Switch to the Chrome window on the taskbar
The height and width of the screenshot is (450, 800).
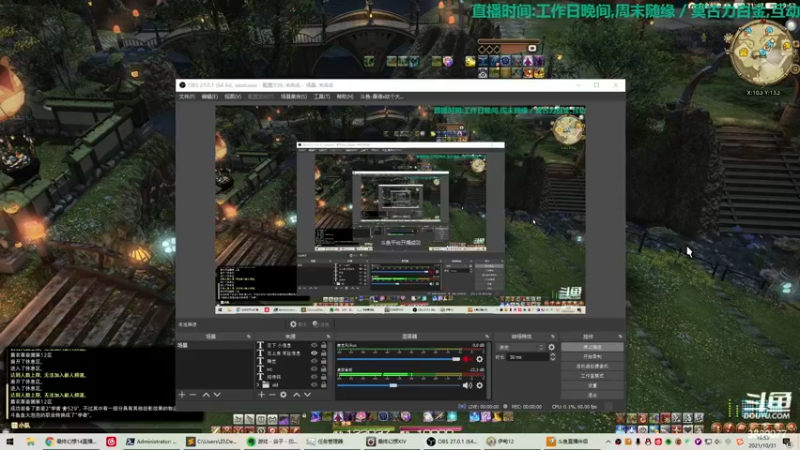coord(71,441)
